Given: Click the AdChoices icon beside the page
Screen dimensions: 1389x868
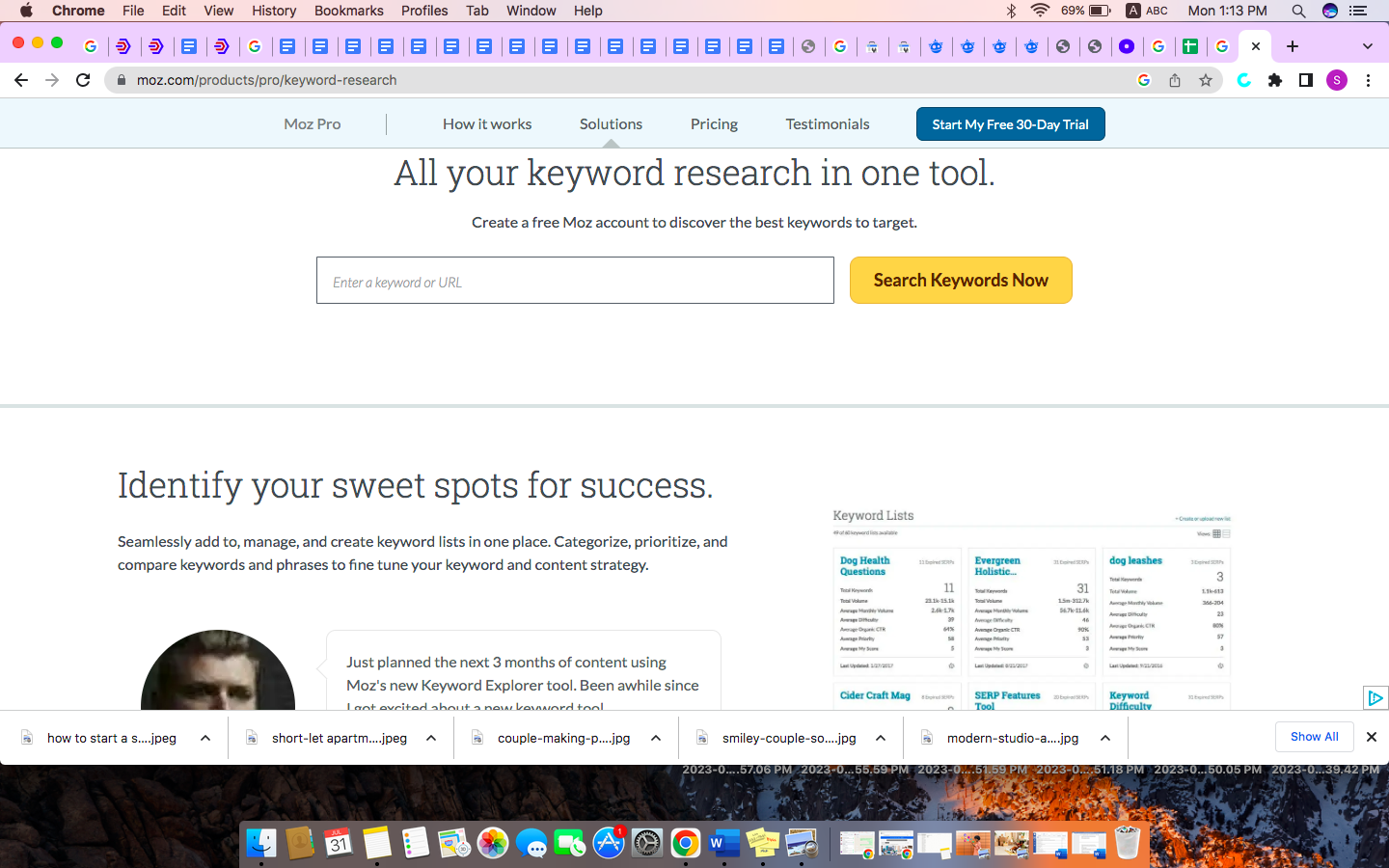Looking at the screenshot, I should (1375, 697).
